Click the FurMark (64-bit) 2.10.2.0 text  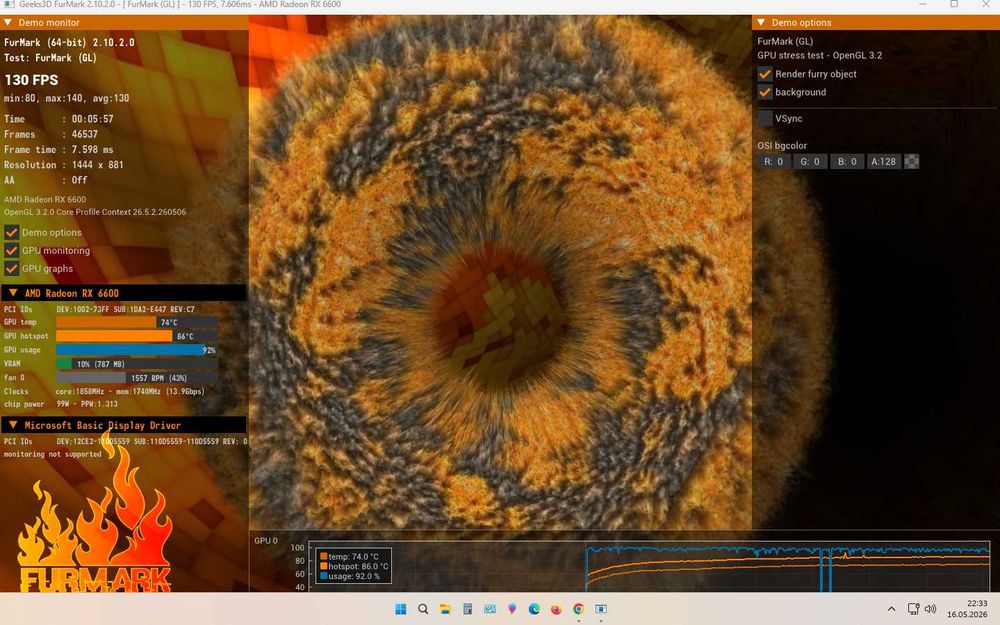click(70, 43)
